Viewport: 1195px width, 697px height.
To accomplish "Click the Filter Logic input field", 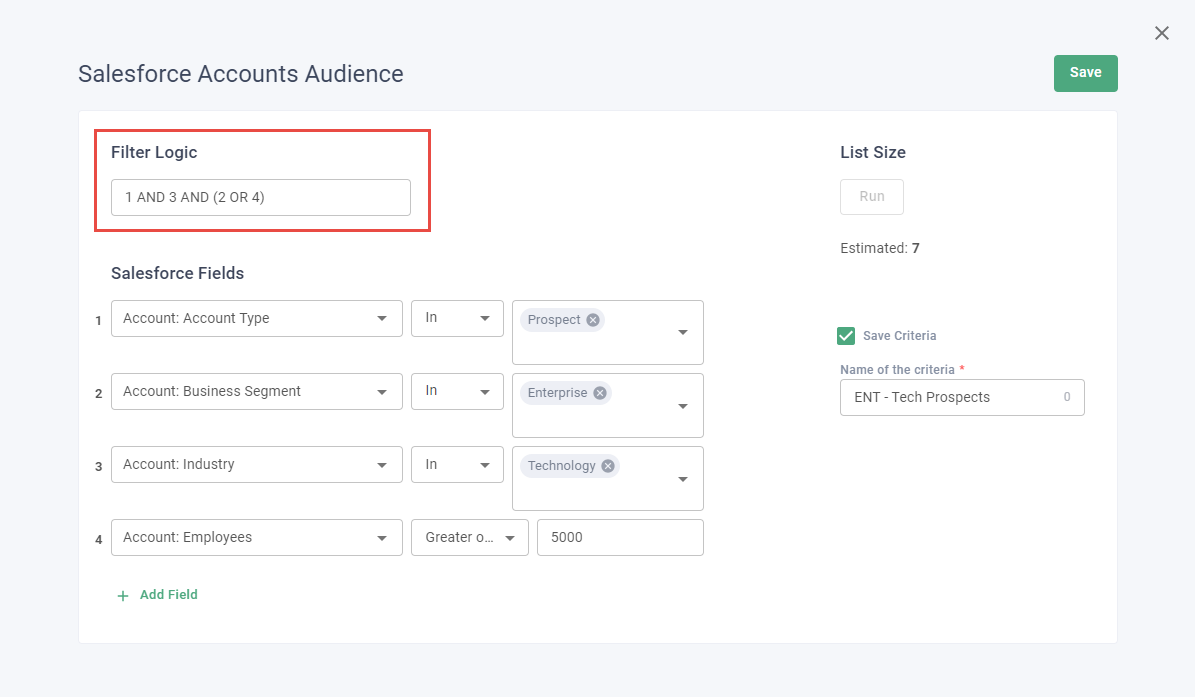I will 260,197.
